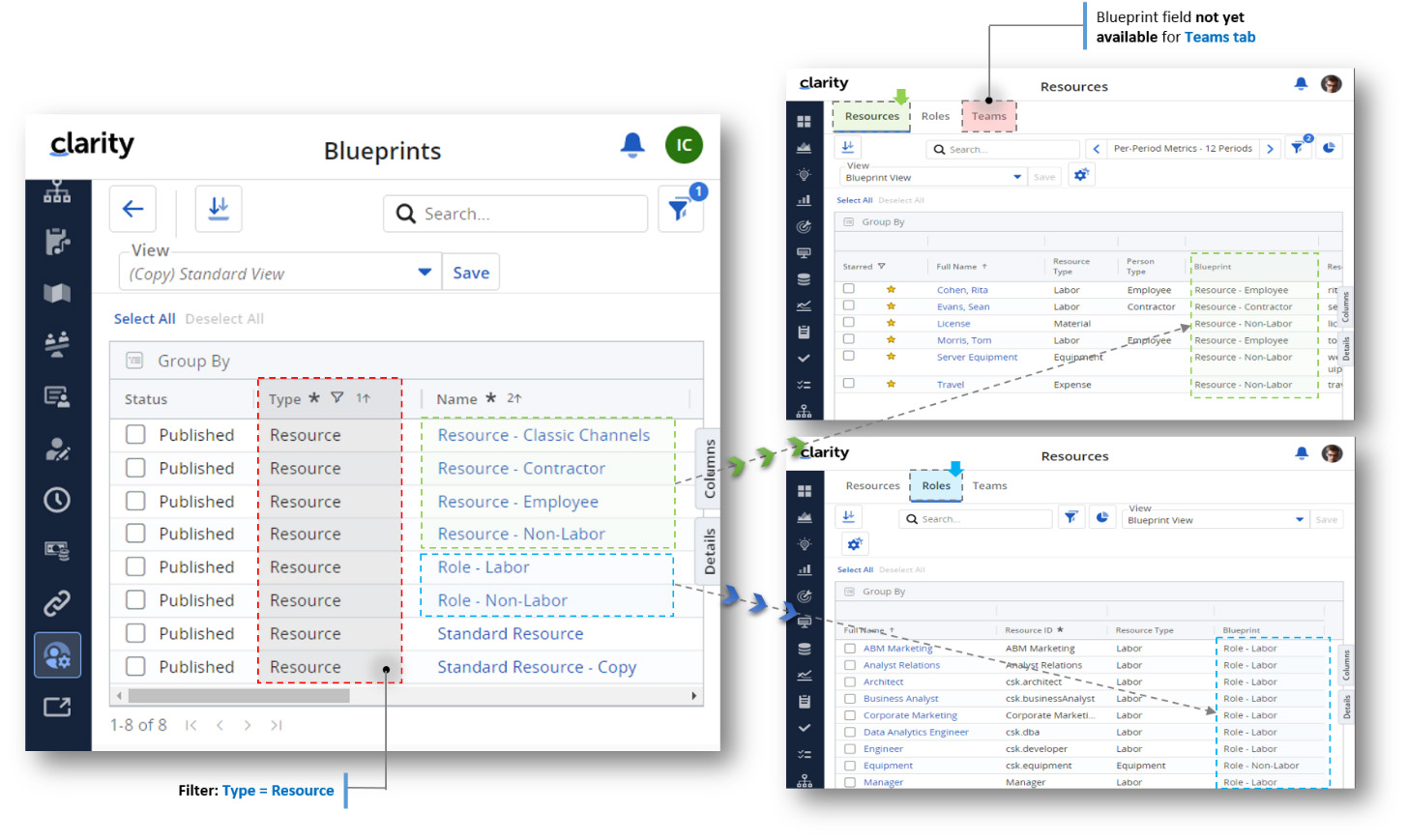This screenshot has height=840, width=1407.
Task: Select Teams tab in the lower Roles window
Action: click(989, 485)
